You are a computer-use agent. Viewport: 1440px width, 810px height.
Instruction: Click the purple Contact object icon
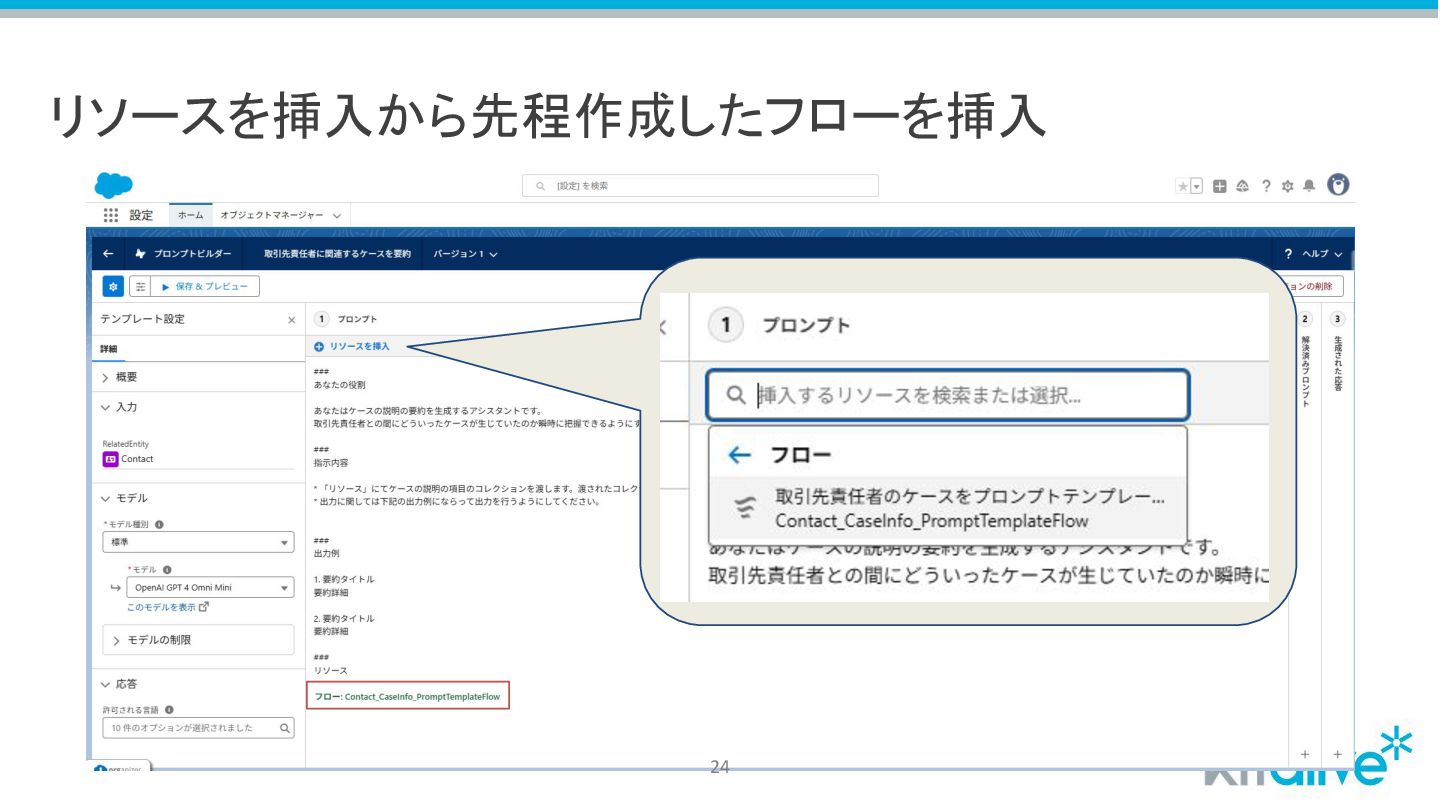point(110,459)
